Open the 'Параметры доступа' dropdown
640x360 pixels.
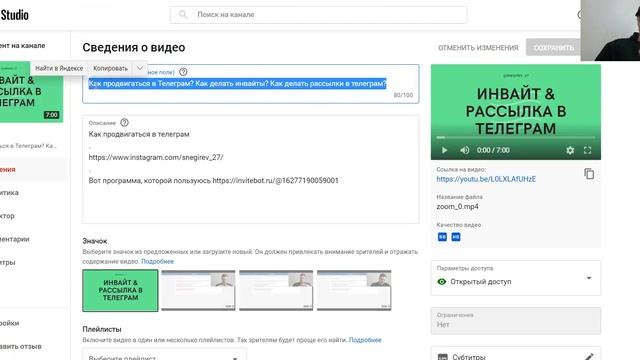coord(516,278)
